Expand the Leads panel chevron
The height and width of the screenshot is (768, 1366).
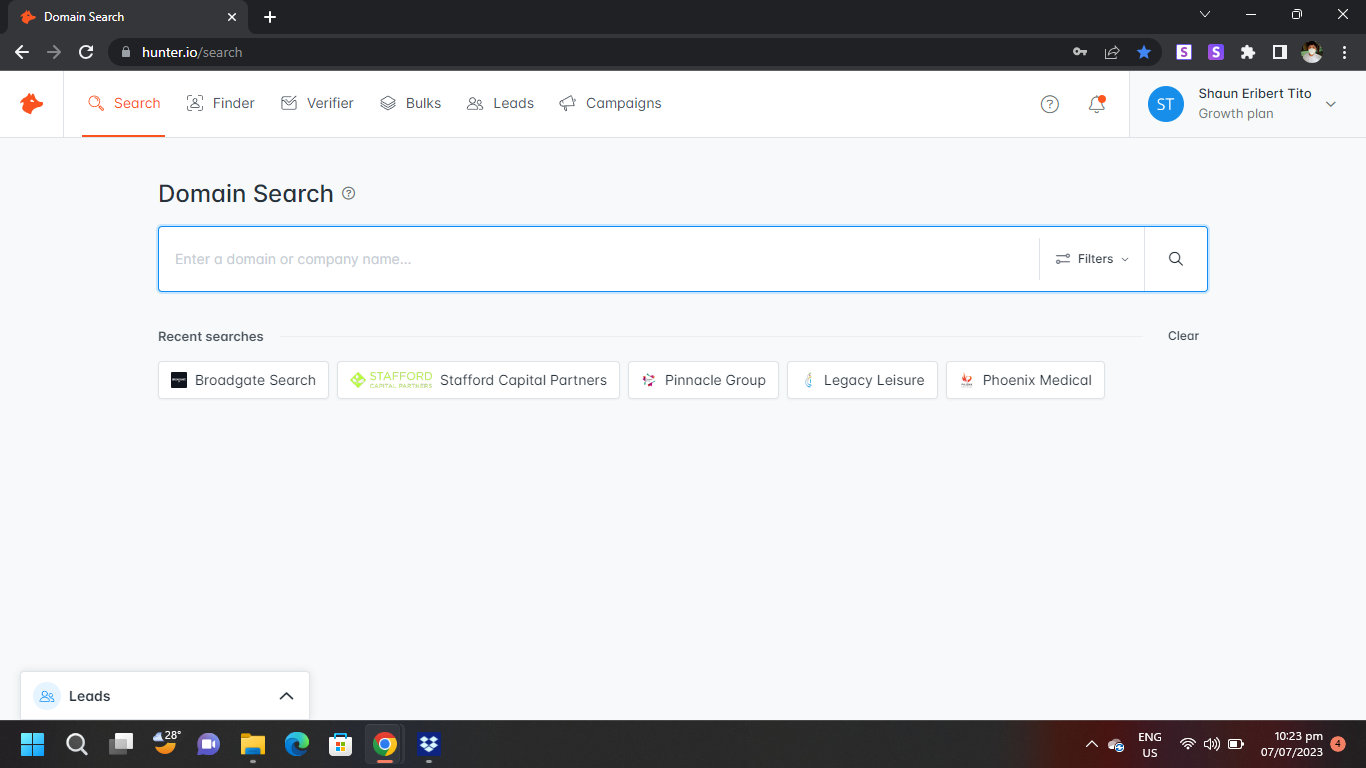(286, 696)
